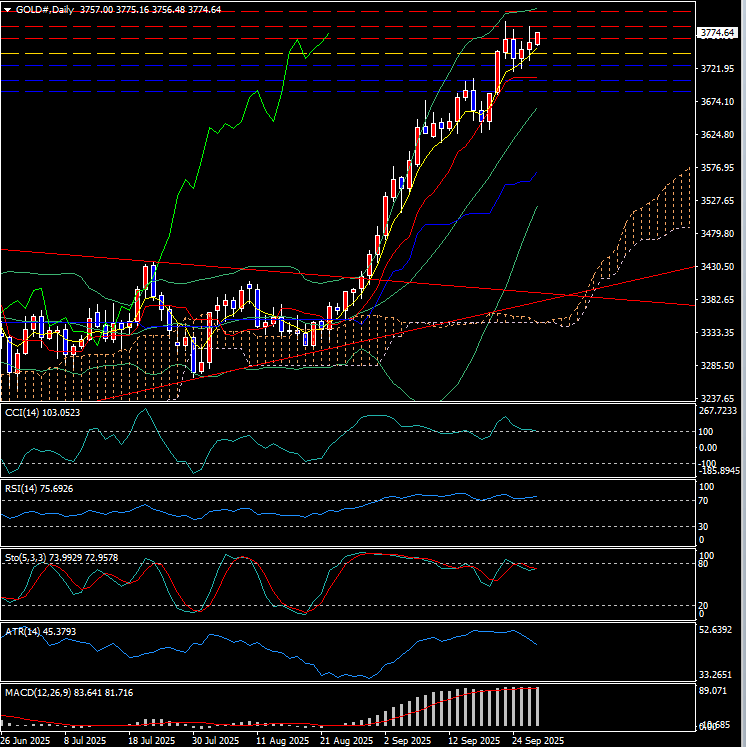Click the 3721.95 price axis label
The image size is (746, 747).
[718, 69]
